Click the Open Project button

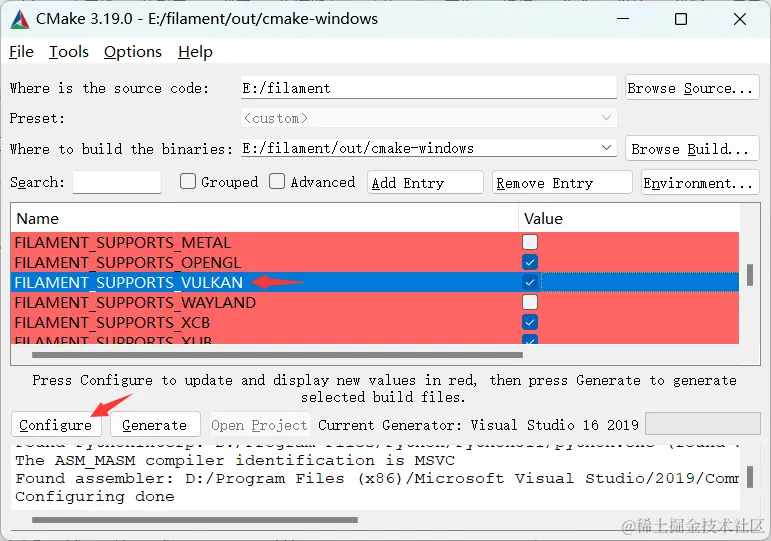coord(260,424)
